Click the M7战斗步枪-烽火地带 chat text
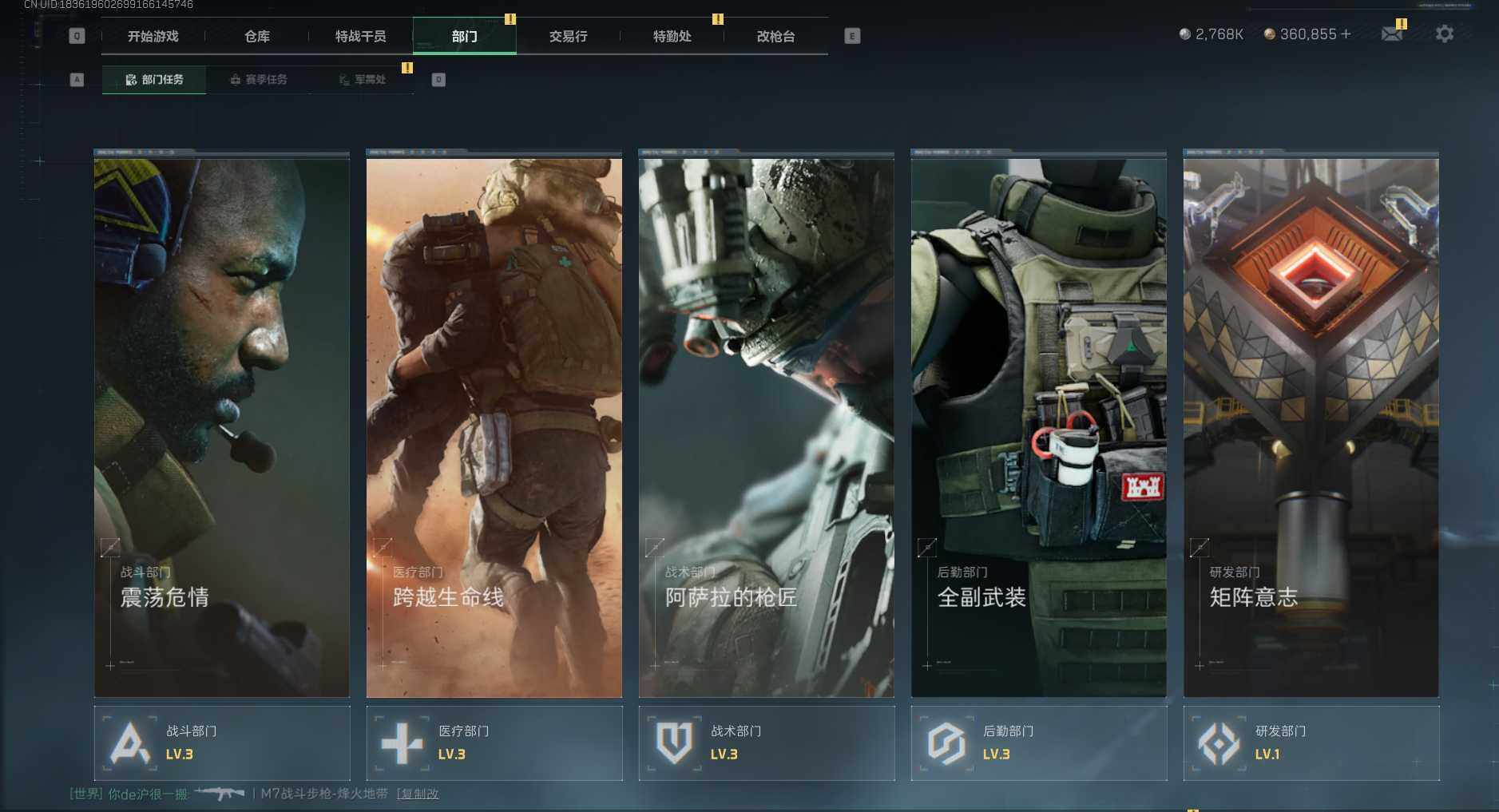The width and height of the screenshot is (1499, 812). [x=324, y=794]
